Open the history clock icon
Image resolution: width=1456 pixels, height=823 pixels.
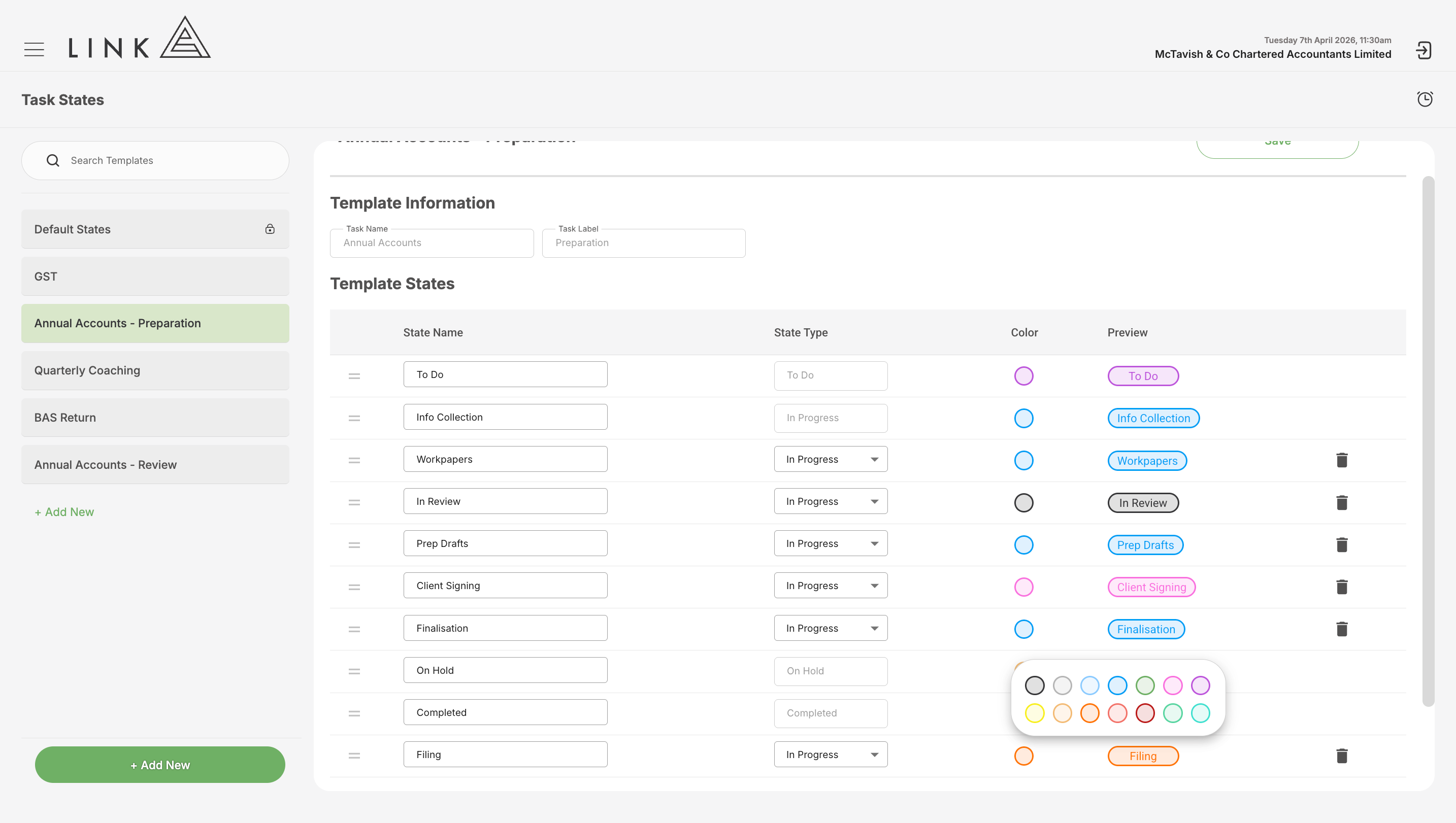pyautogui.click(x=1425, y=99)
